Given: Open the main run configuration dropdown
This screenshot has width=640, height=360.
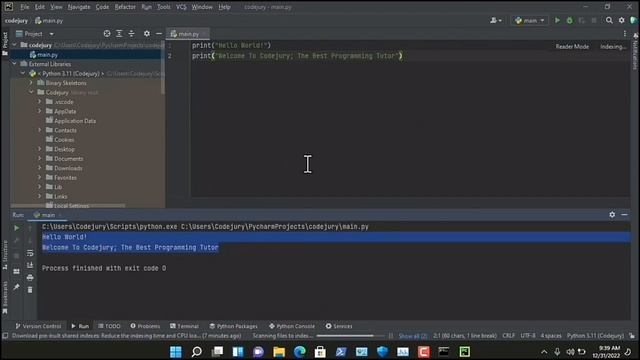Looking at the screenshot, I should 530,20.
